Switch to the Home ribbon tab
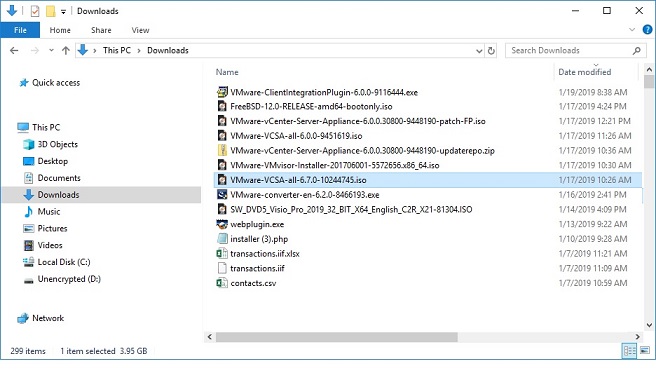 pyautogui.click(x=60, y=30)
